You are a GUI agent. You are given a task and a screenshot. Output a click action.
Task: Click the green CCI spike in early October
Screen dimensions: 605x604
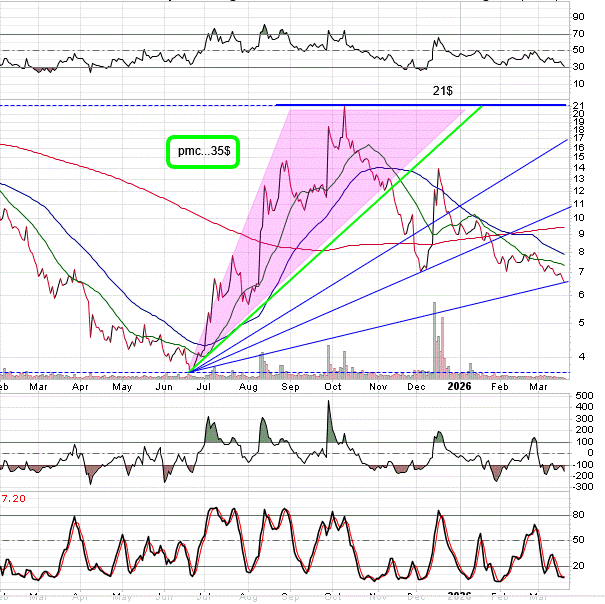click(x=331, y=425)
